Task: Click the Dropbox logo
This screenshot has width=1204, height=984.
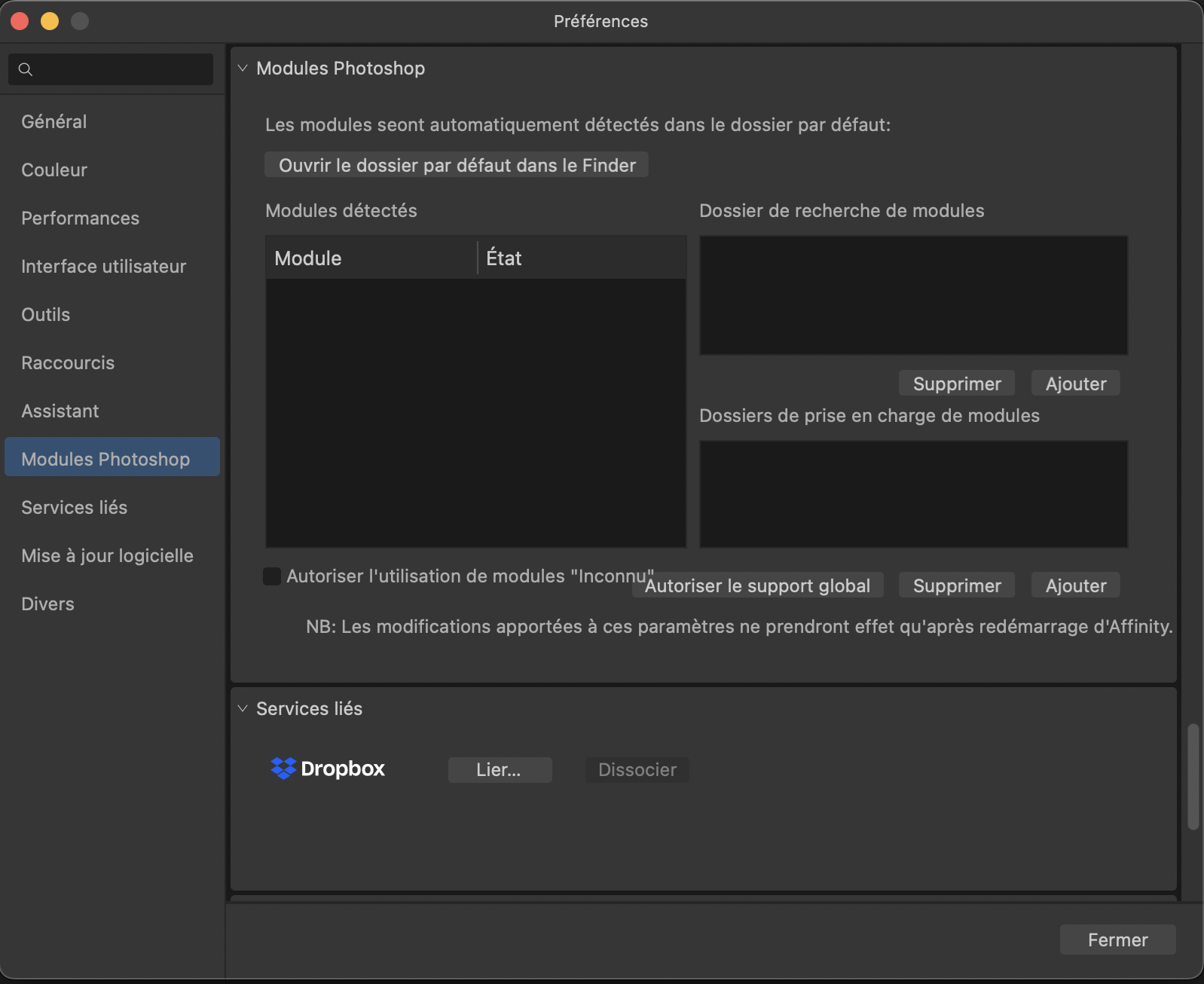Action: [x=328, y=769]
